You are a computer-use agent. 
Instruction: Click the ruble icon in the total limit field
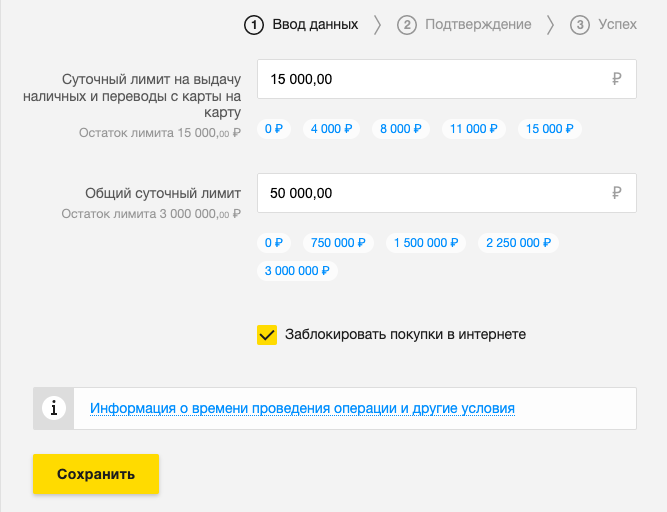coord(616,193)
